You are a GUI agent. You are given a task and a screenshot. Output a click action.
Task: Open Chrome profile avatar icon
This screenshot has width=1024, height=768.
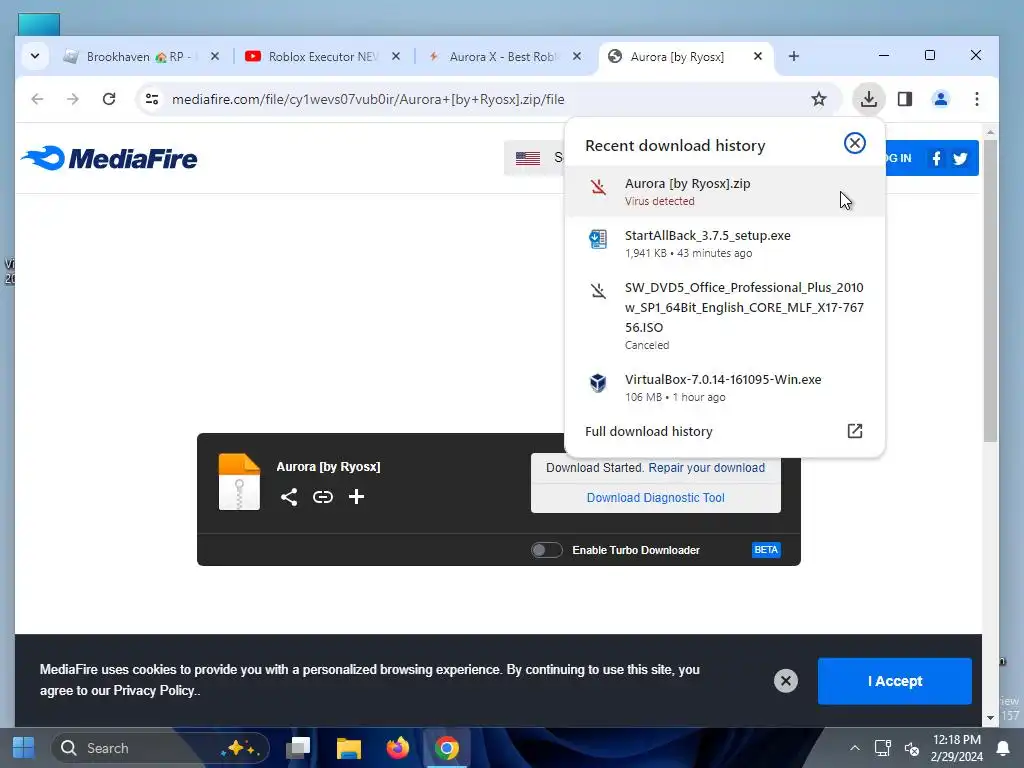coord(940,99)
